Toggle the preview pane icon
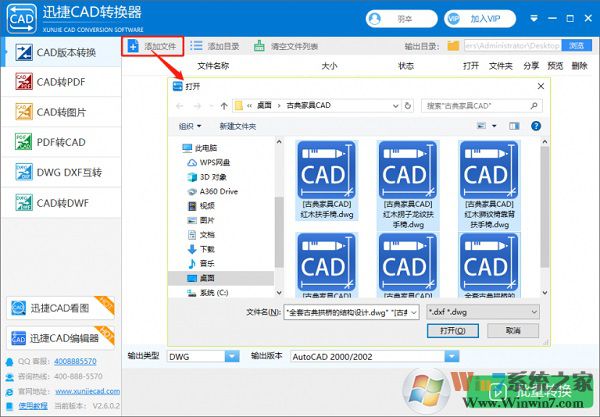600x417 pixels. pos(514,126)
